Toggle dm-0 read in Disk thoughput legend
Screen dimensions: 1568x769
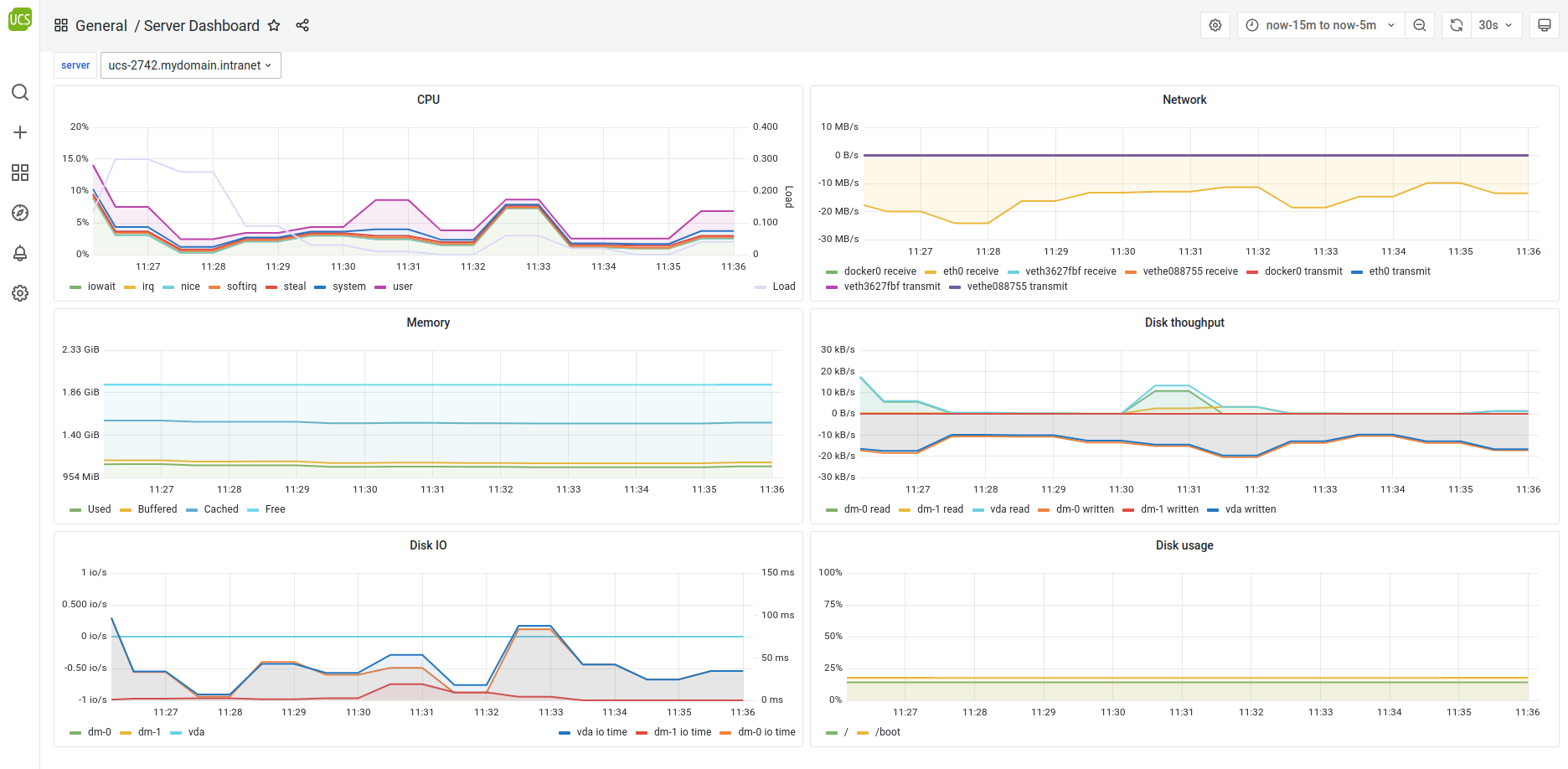tap(867, 509)
